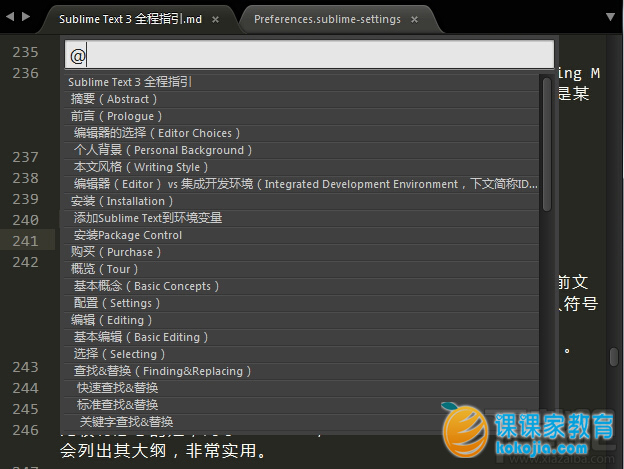Click the Goto symbol input field

[x=309, y=54]
